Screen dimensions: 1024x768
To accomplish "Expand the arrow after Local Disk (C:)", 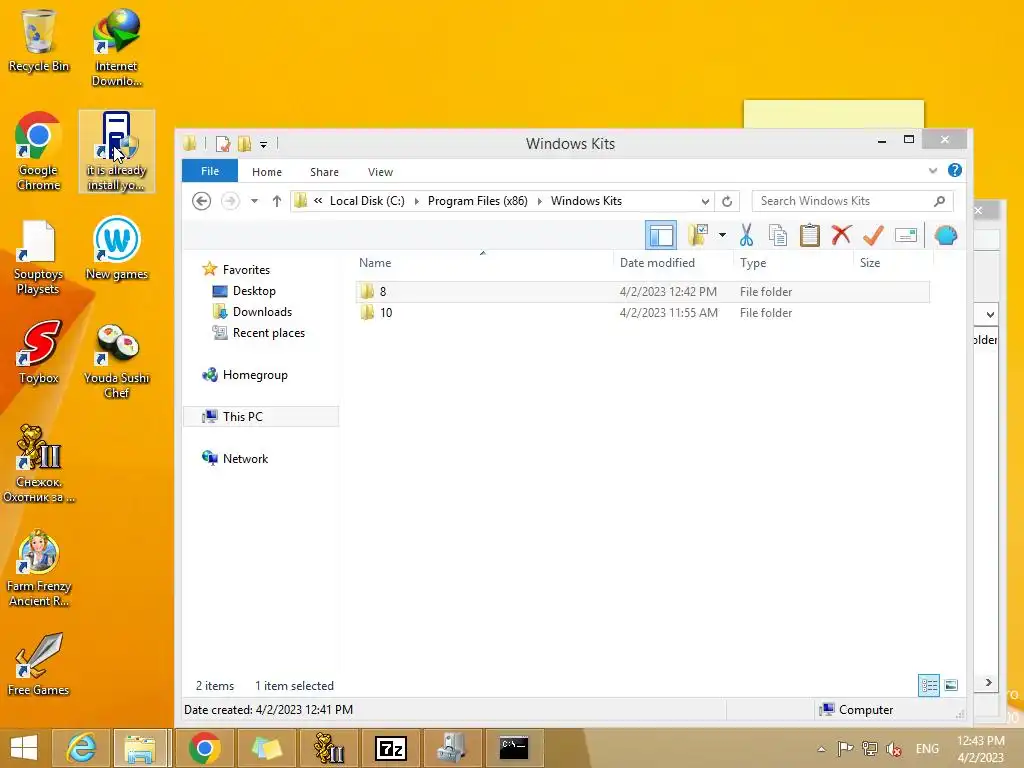I will click(416, 201).
